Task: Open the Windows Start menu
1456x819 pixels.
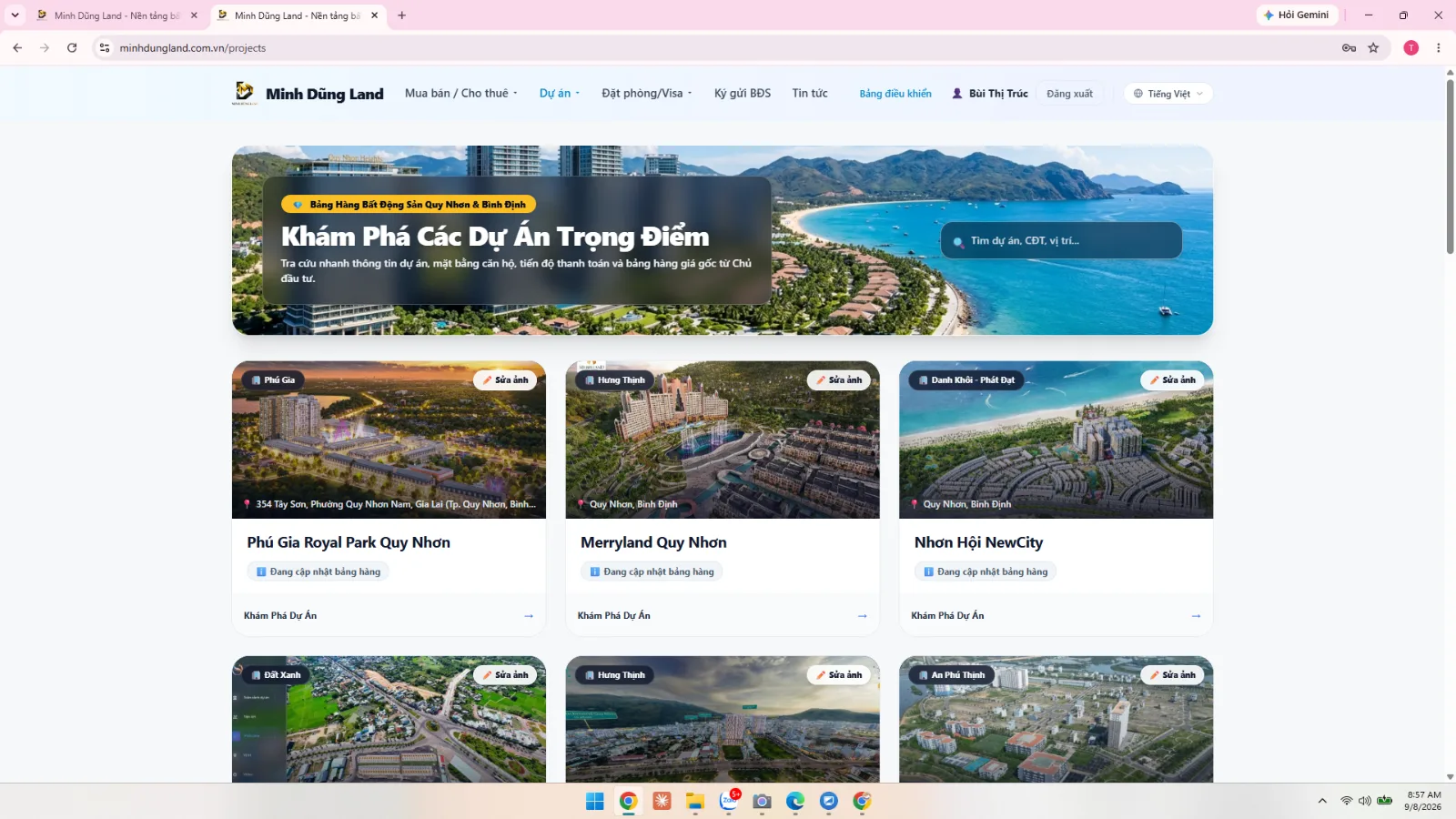Action: pyautogui.click(x=595, y=801)
